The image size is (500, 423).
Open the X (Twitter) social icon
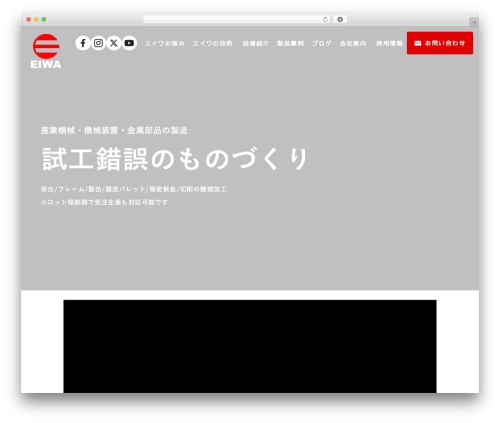(114, 43)
